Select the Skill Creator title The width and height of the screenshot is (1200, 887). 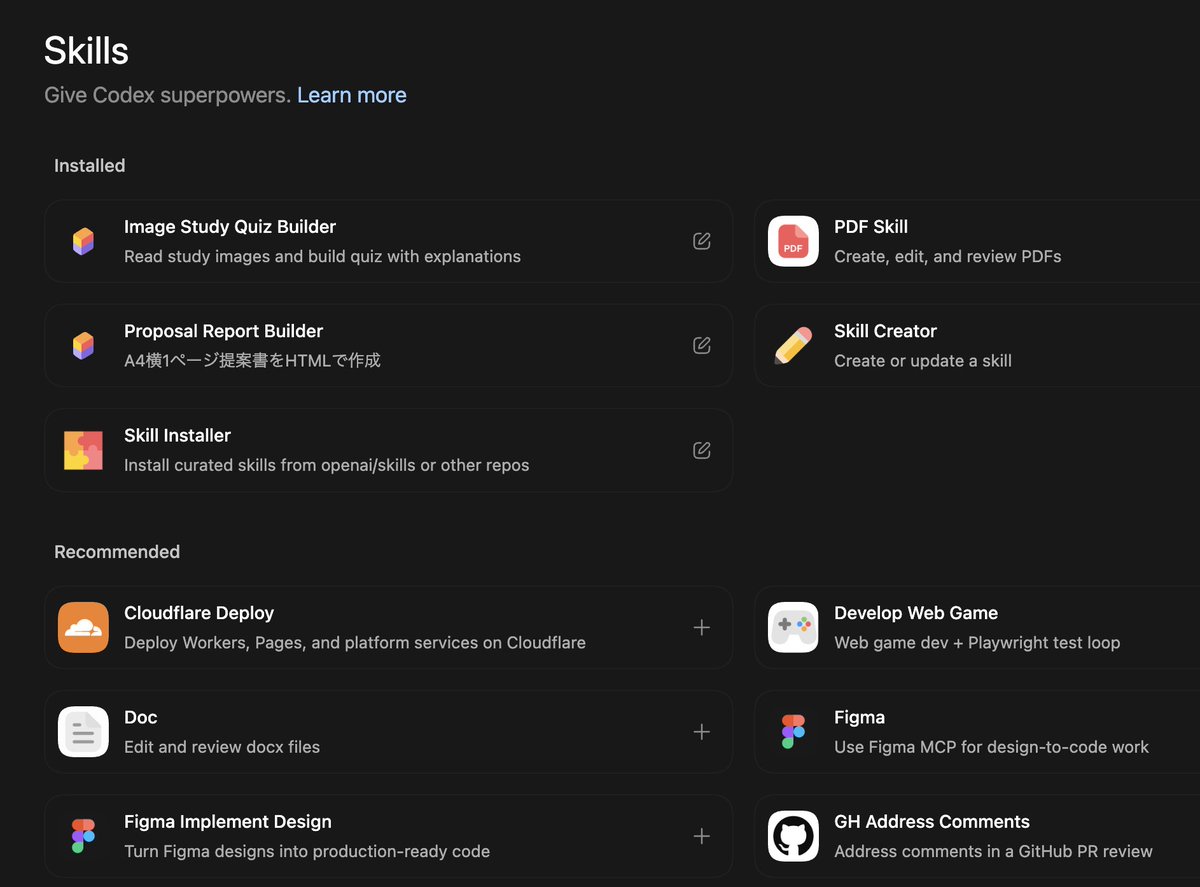coord(885,331)
